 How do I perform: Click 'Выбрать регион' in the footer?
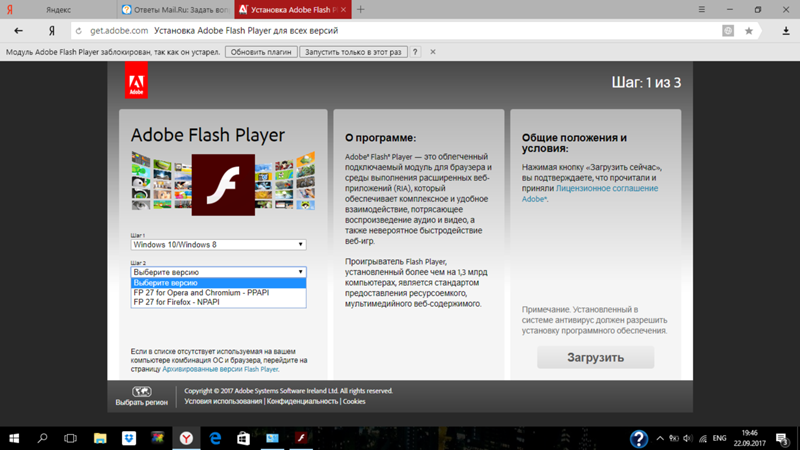click(x=141, y=402)
